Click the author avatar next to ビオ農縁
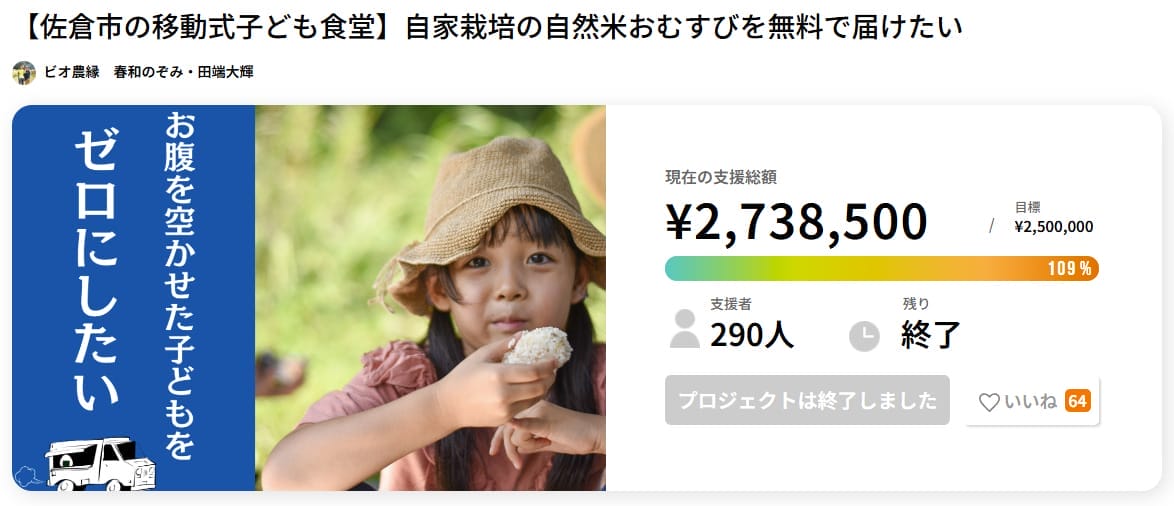The height and width of the screenshot is (506, 1174). click(24, 73)
